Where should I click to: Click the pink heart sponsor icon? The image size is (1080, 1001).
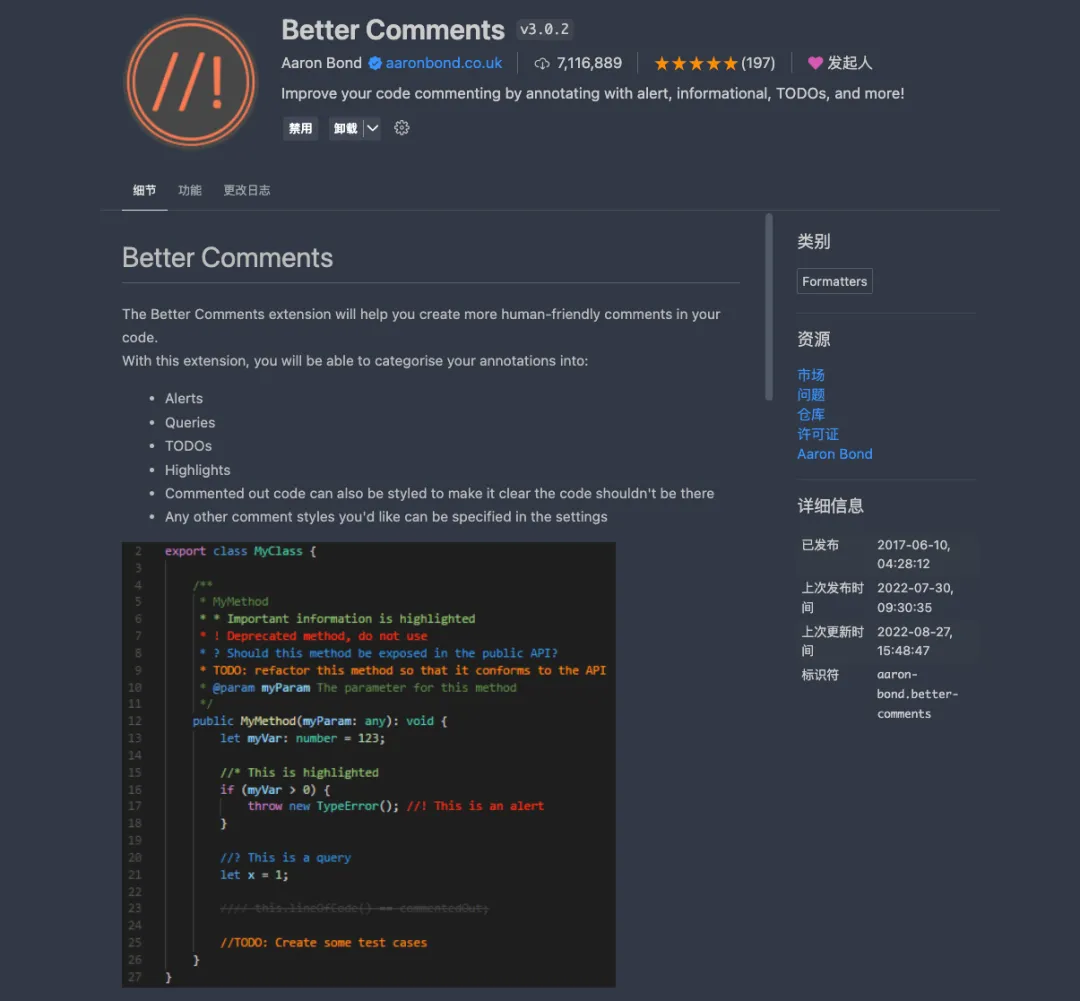pos(815,63)
